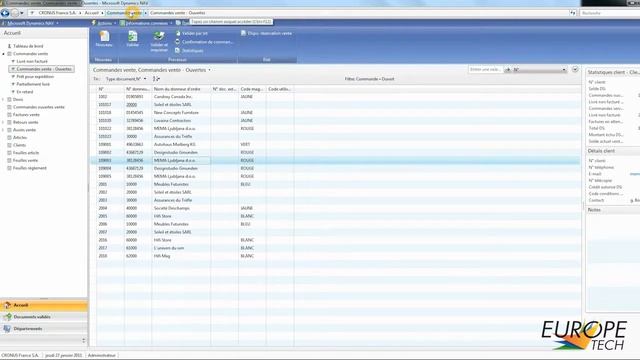The height and width of the screenshot is (360, 640).
Task: Click the Accueil button at bottom of navigation pane
Action: pos(44,305)
